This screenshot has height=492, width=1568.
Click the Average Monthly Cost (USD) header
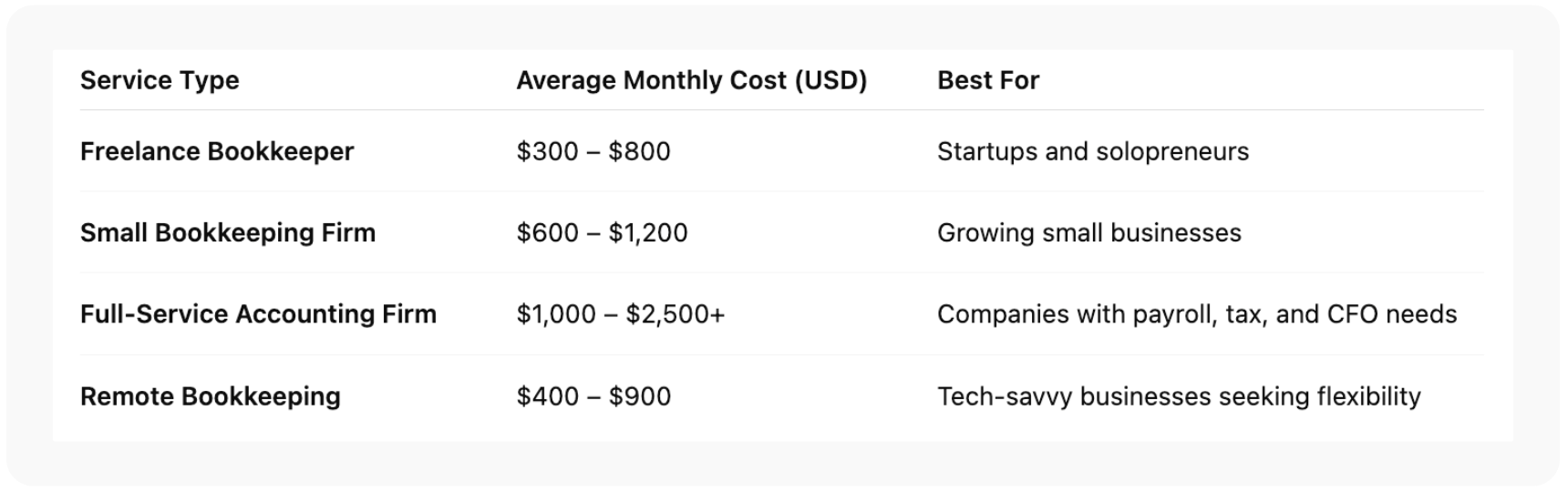(x=691, y=80)
